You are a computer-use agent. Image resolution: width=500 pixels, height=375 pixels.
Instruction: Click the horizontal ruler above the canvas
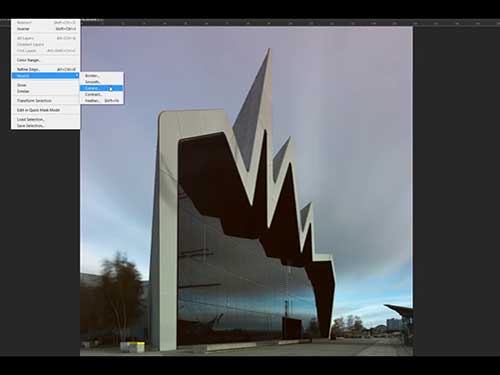tap(290, 23)
